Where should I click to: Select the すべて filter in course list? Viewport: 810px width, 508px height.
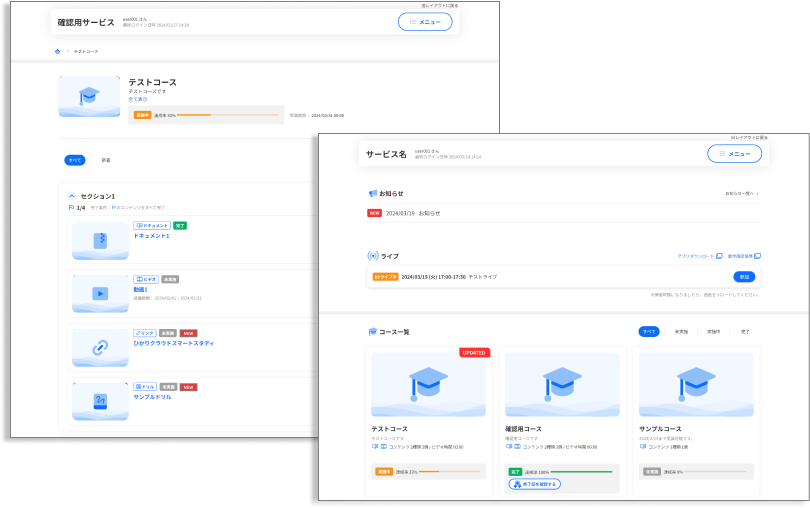pos(649,331)
